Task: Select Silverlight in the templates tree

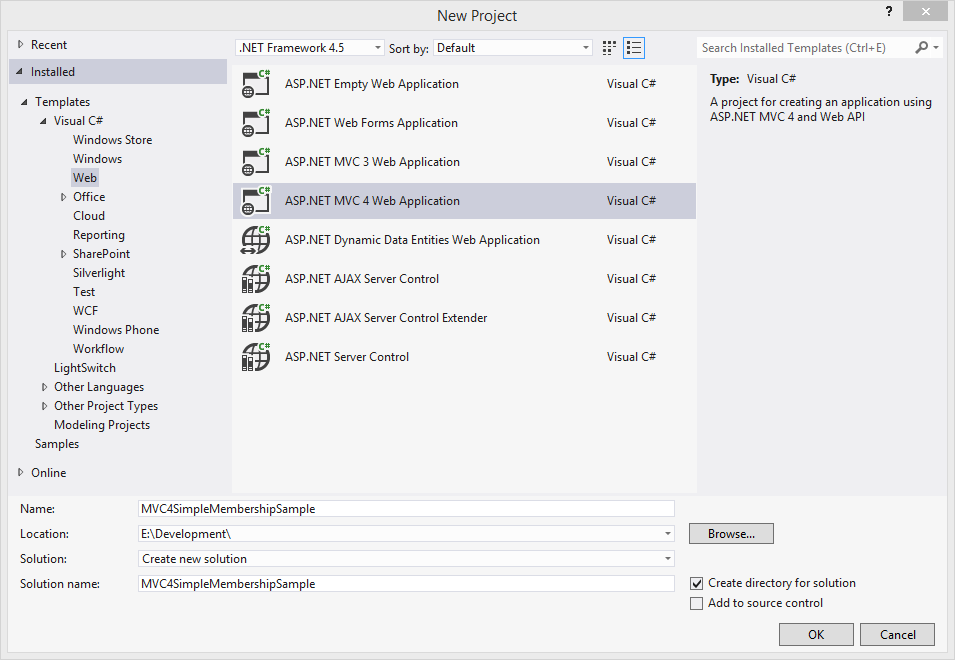Action: 99,273
